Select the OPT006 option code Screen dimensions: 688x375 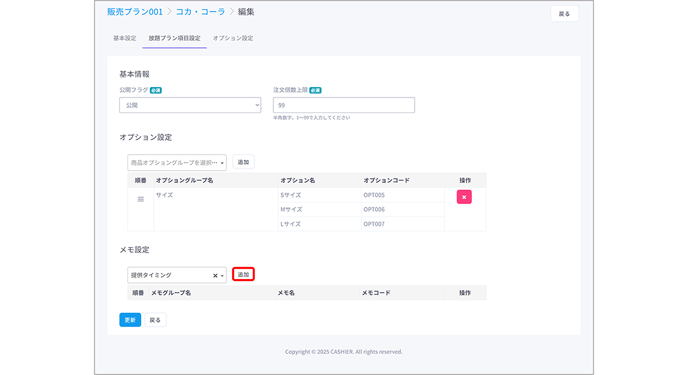(374, 210)
